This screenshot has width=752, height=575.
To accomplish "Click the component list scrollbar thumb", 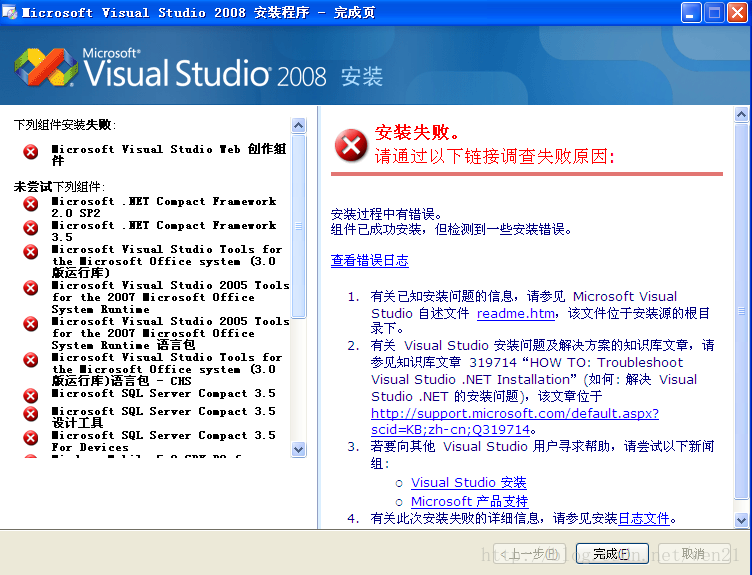I will coord(298,226).
